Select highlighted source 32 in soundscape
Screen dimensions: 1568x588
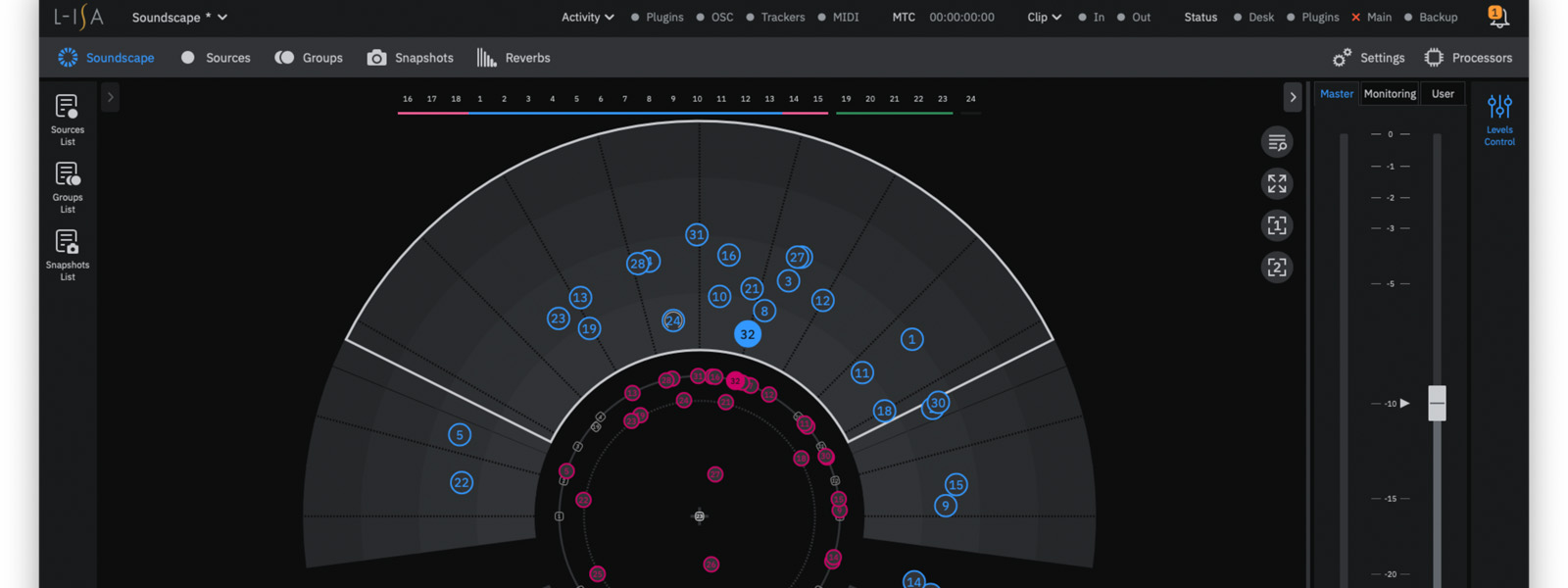point(748,334)
